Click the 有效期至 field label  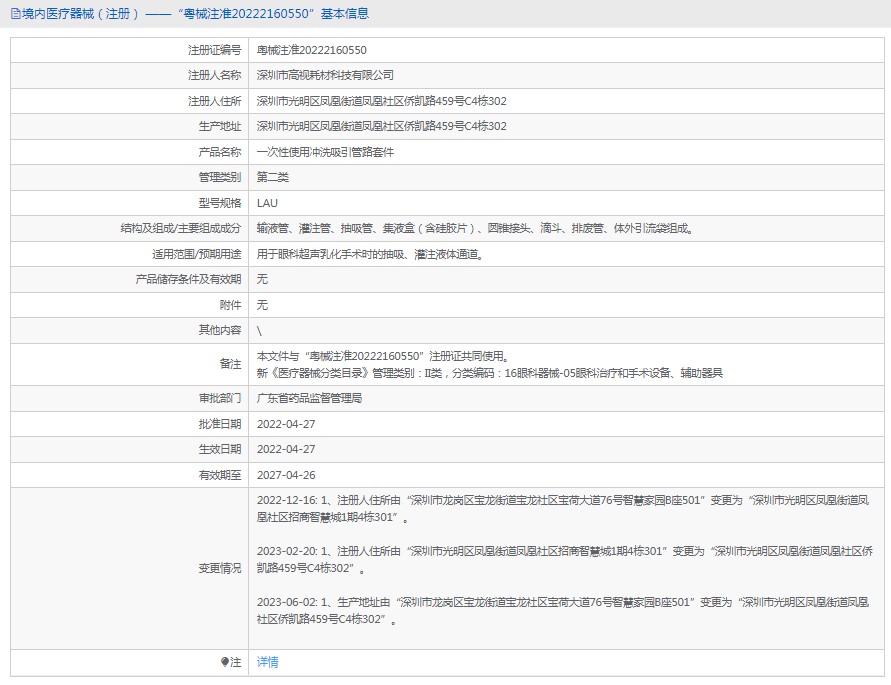[x=219, y=475]
